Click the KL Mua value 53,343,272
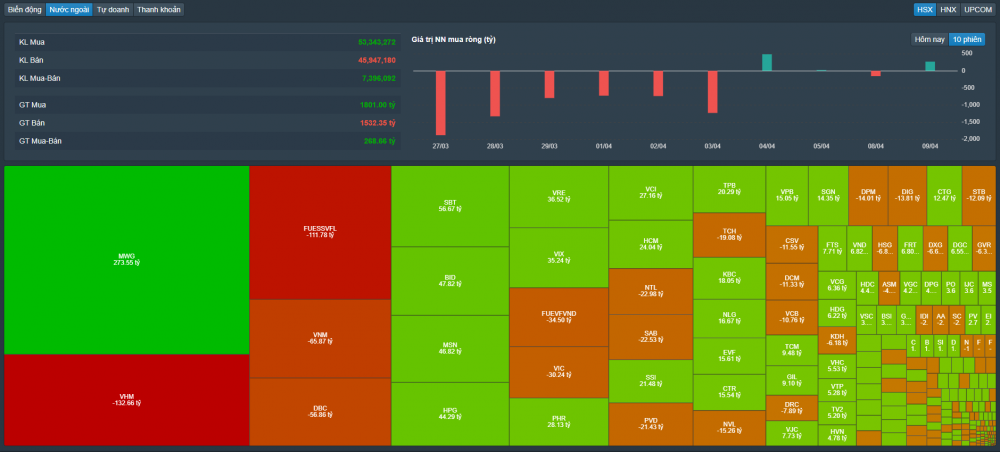Viewport: 1000px width, 452px height. (x=377, y=42)
